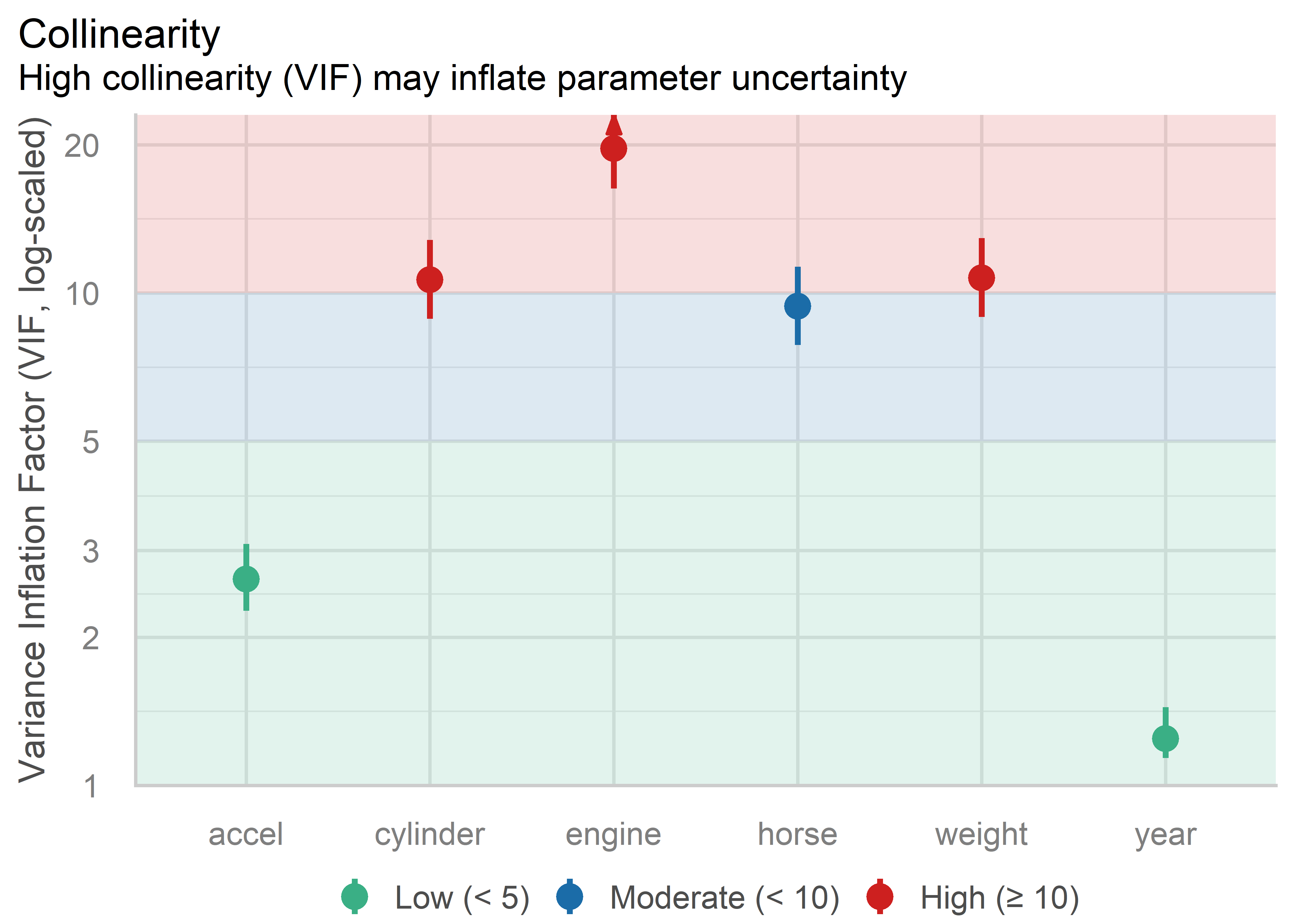1294x924 pixels.
Task: Click the "year" x-axis label
Action: (x=1165, y=835)
